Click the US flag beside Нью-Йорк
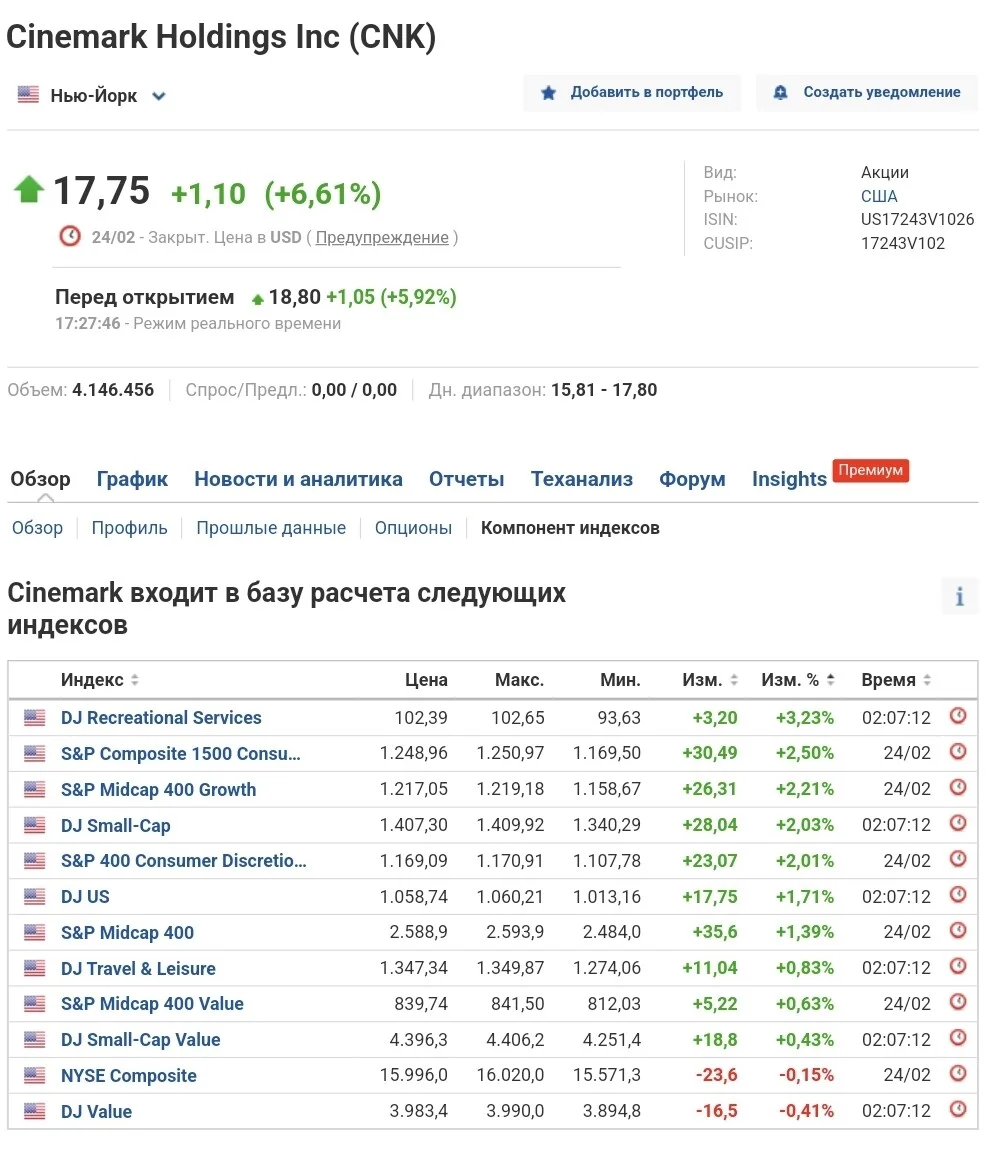1000x1158 pixels. pos(28,95)
